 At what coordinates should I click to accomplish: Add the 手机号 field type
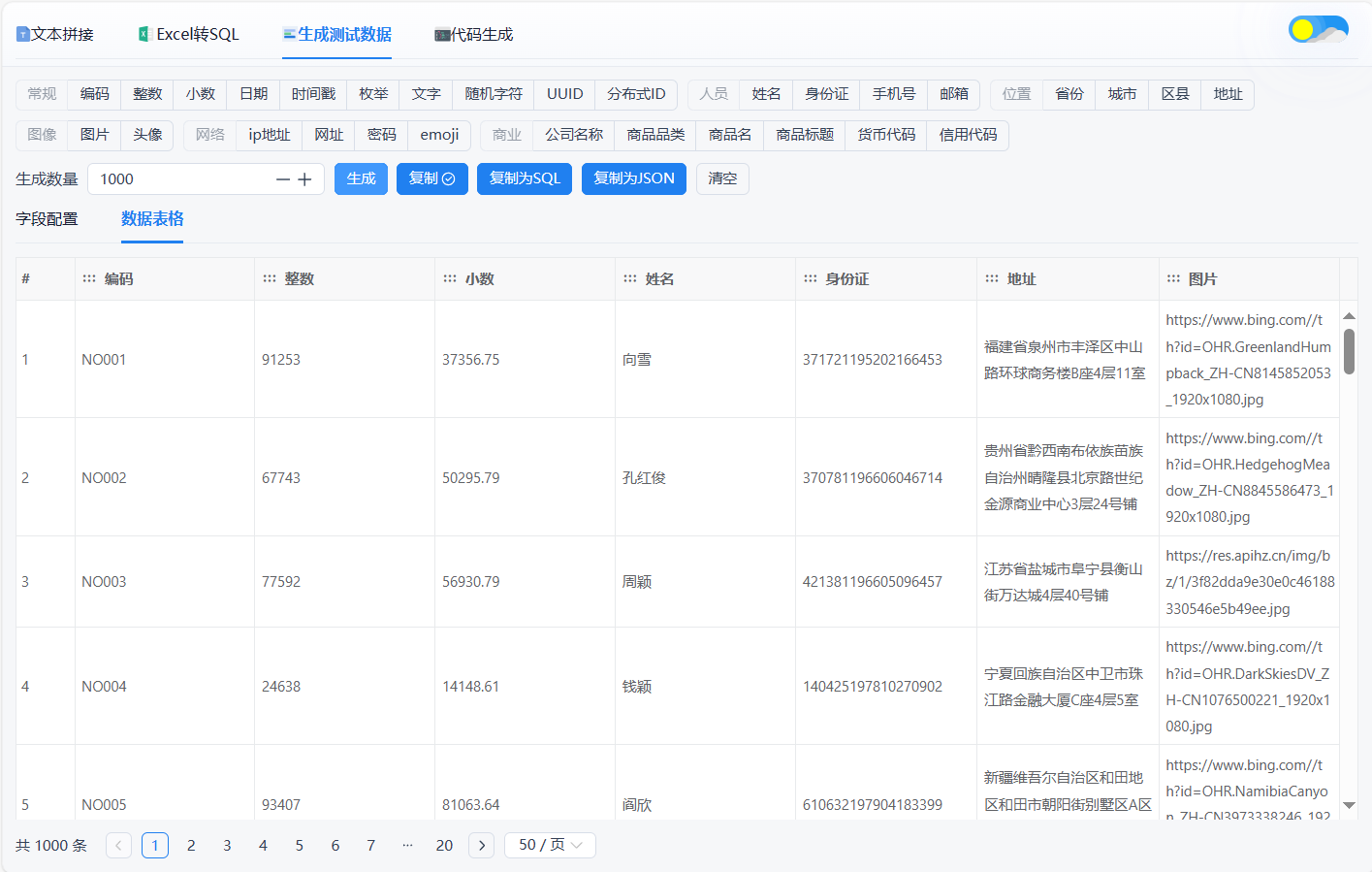tap(894, 94)
